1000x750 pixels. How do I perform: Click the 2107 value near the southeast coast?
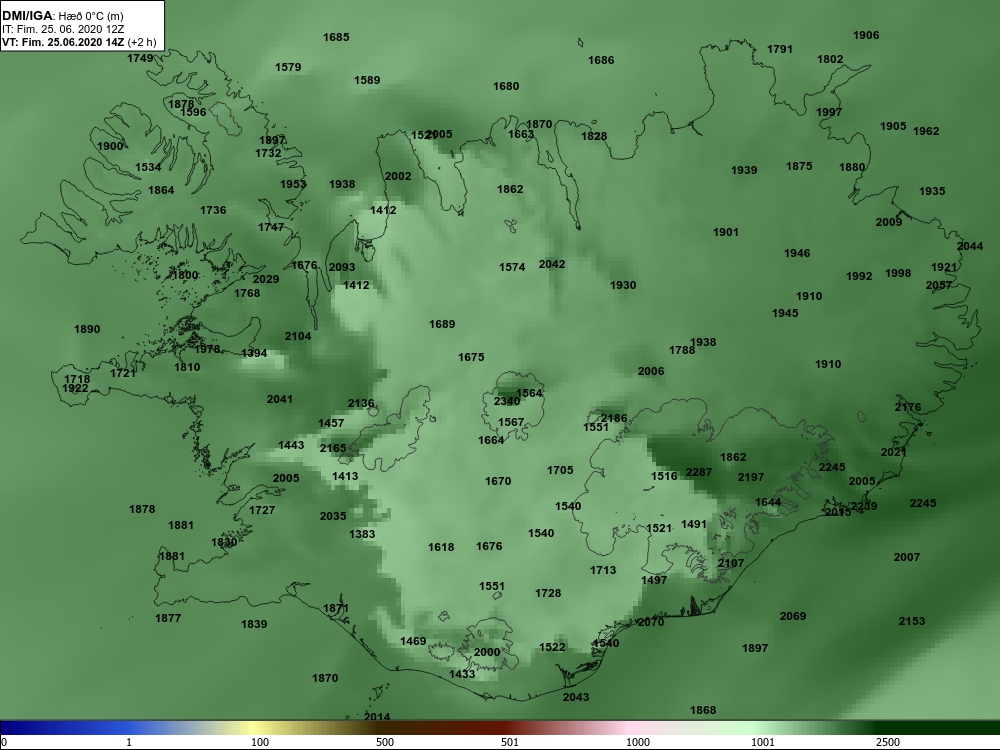point(731,563)
